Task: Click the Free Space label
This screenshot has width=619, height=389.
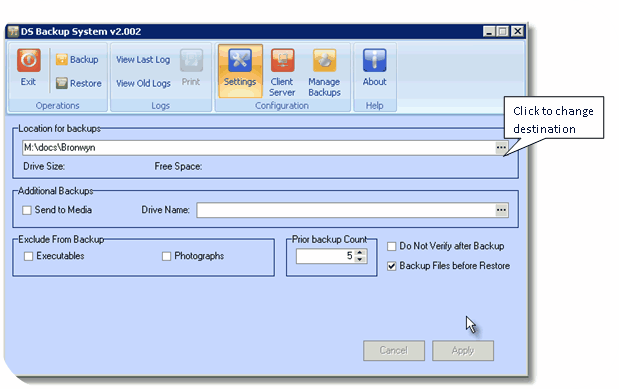Action: tap(178, 167)
